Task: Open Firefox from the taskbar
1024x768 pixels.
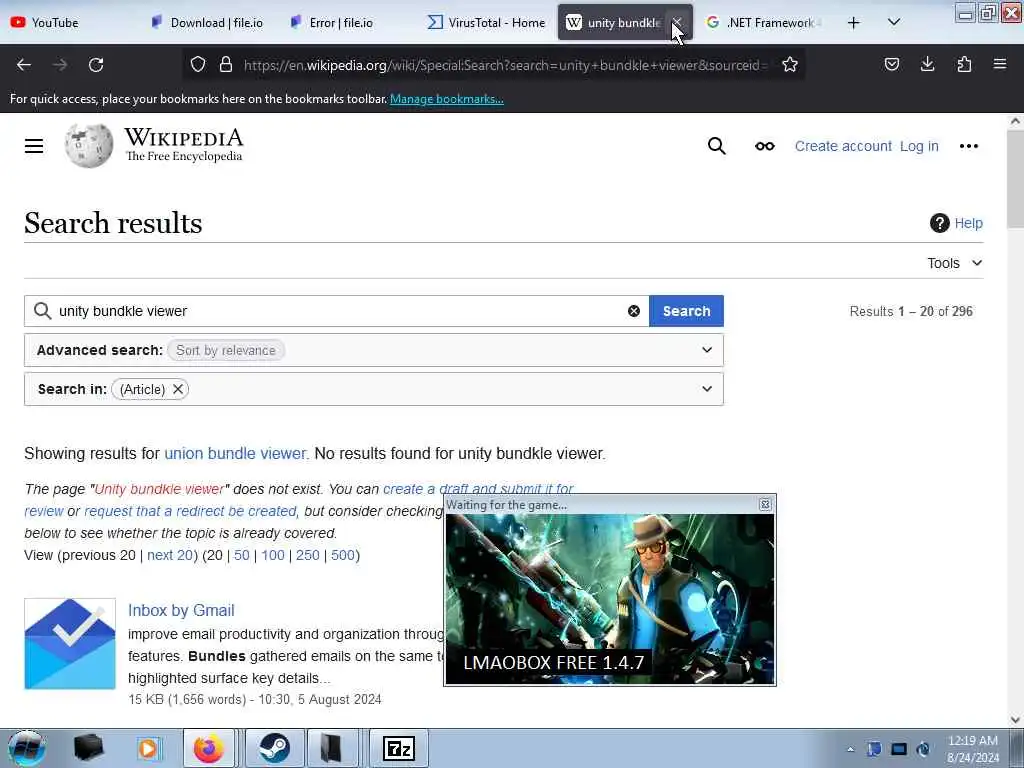Action: (x=208, y=748)
